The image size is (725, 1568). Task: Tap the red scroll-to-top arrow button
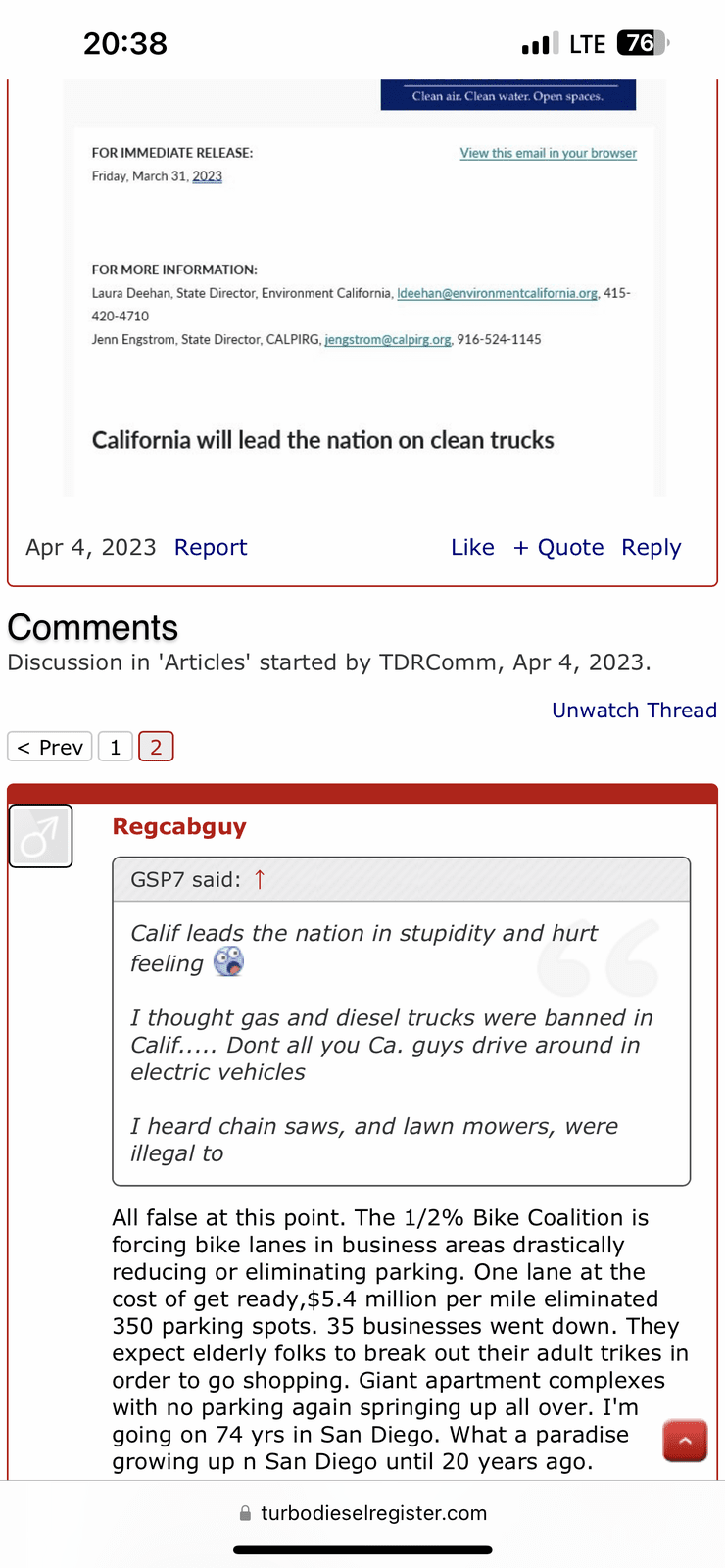coord(685,1441)
